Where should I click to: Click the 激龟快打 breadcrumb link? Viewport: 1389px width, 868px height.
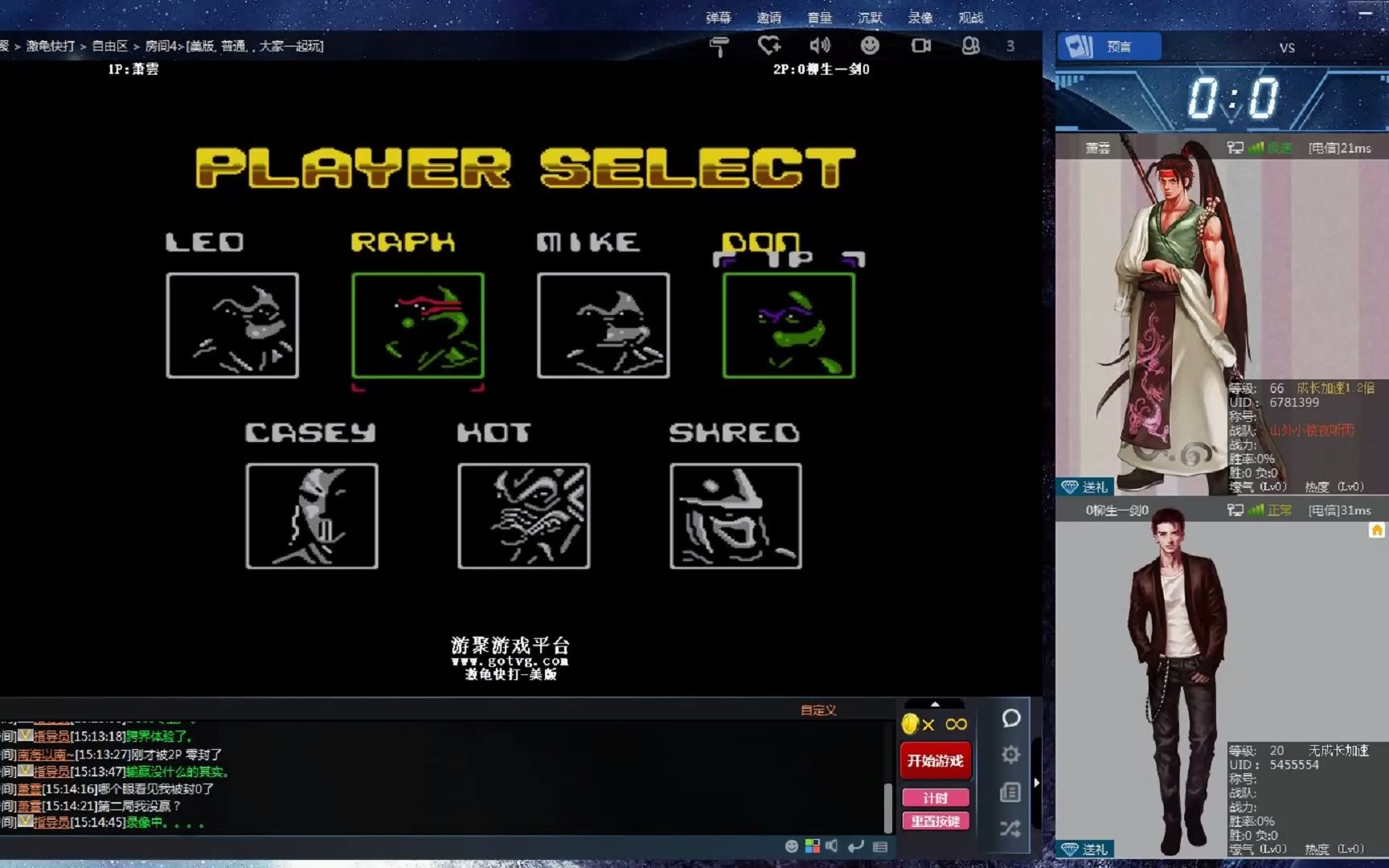click(50, 47)
